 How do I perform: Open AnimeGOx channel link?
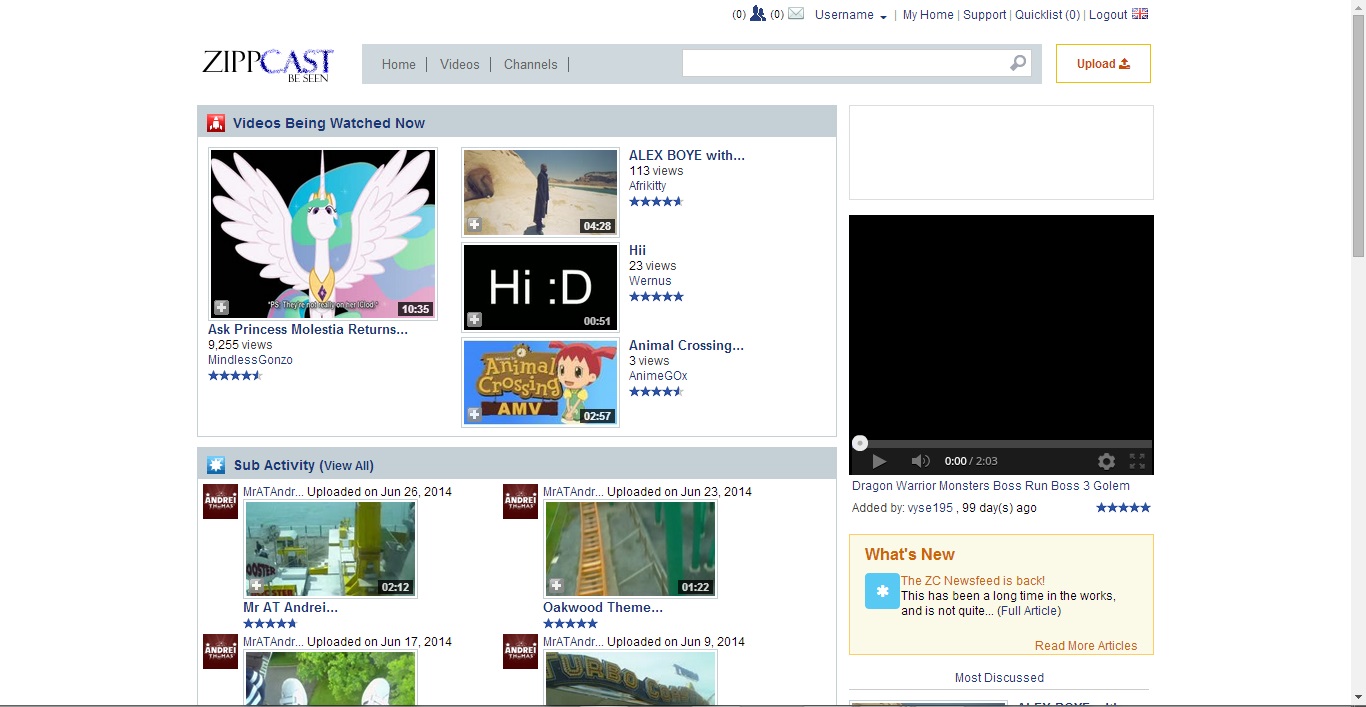pos(658,376)
